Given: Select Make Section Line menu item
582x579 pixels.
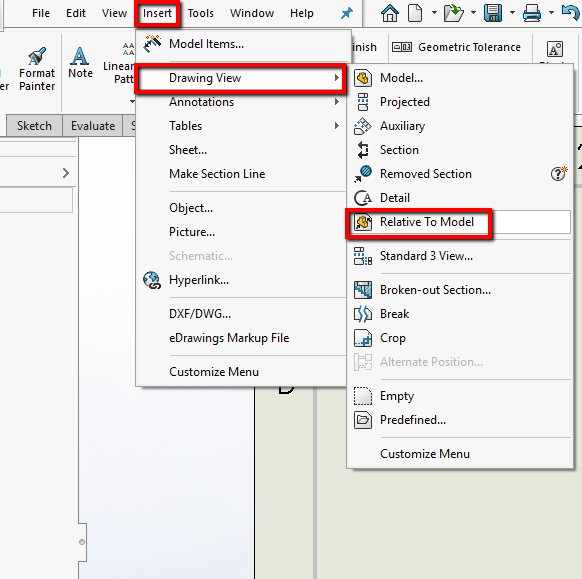Looking at the screenshot, I should (241, 174).
